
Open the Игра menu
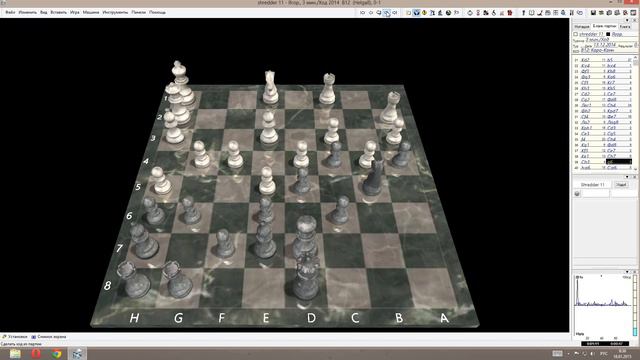pos(75,12)
